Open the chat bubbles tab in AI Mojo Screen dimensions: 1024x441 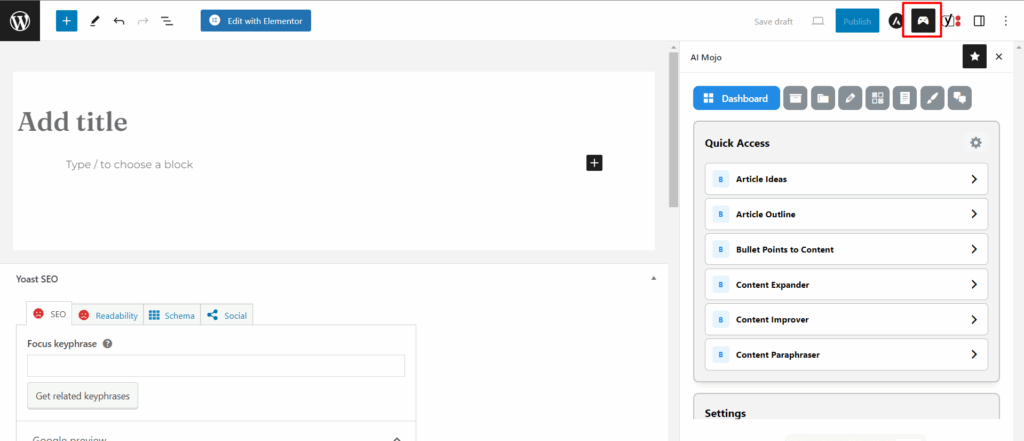coord(959,99)
